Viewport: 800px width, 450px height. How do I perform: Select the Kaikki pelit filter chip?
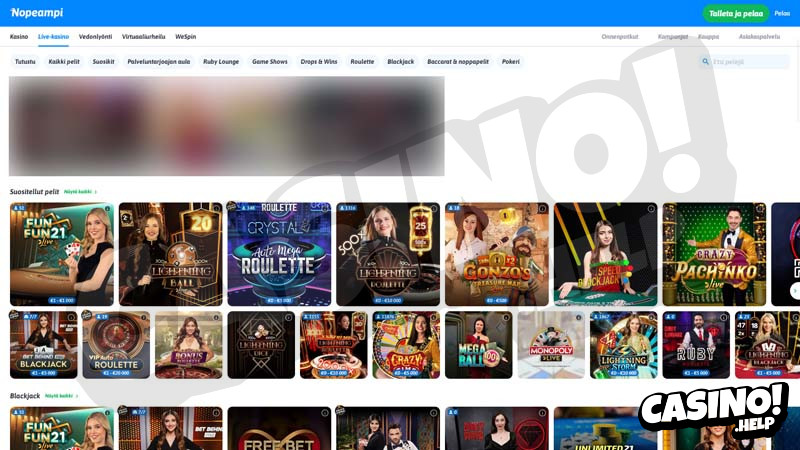click(x=64, y=62)
